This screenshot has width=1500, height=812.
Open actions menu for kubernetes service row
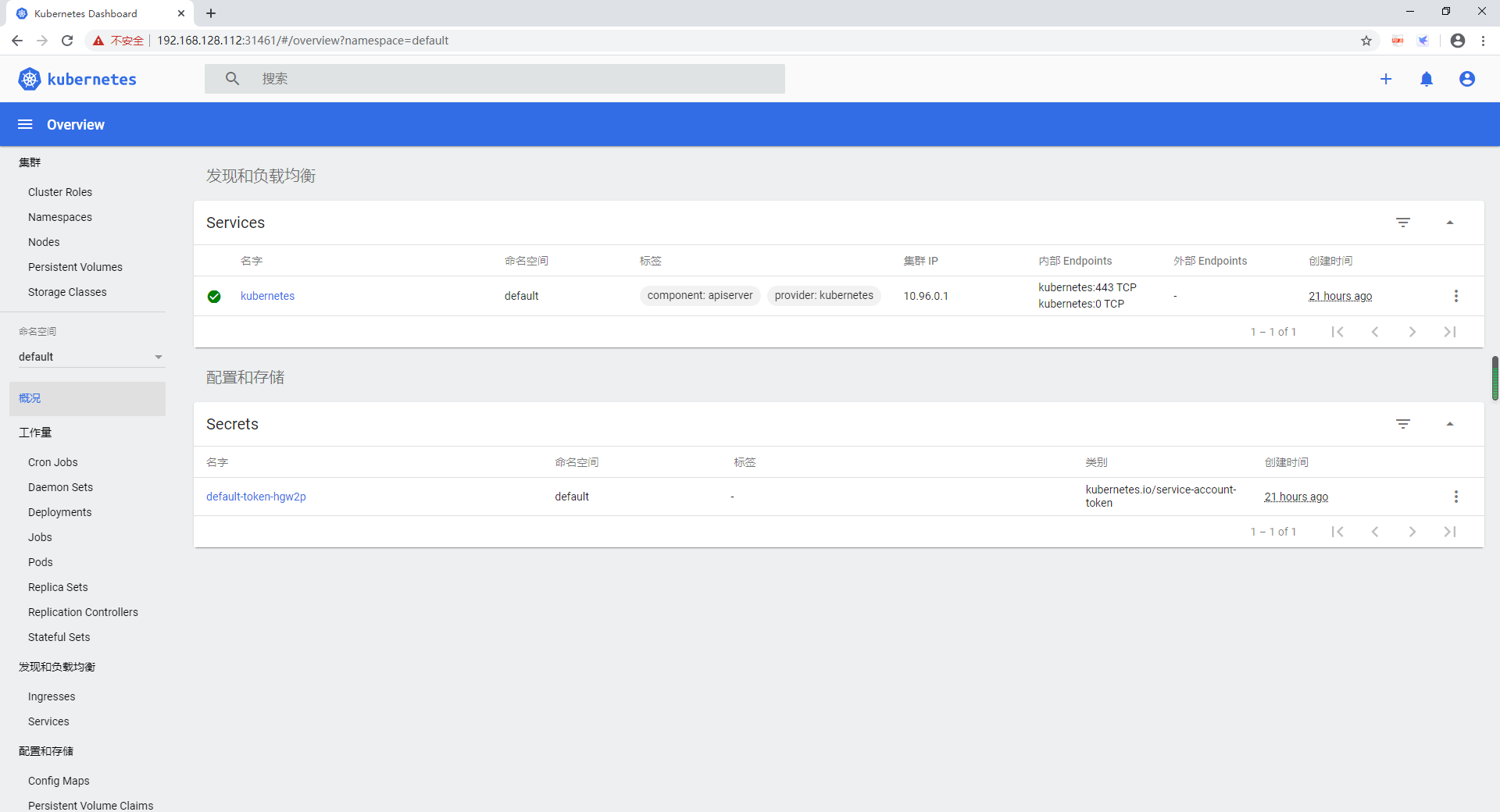pos(1456,296)
